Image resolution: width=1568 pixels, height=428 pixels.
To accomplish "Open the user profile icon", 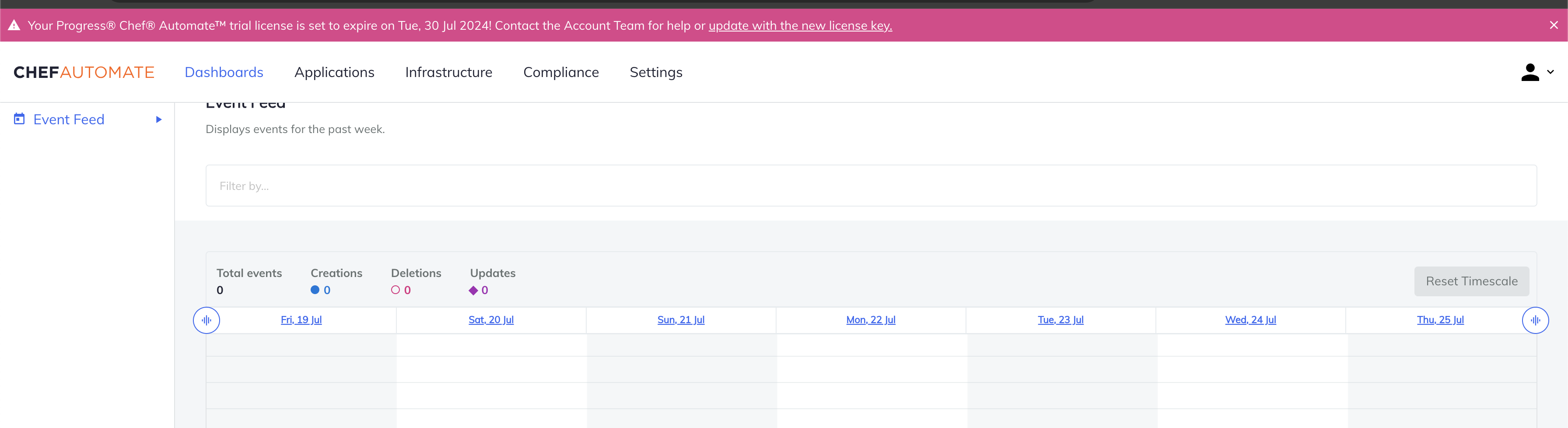I will click(1529, 72).
